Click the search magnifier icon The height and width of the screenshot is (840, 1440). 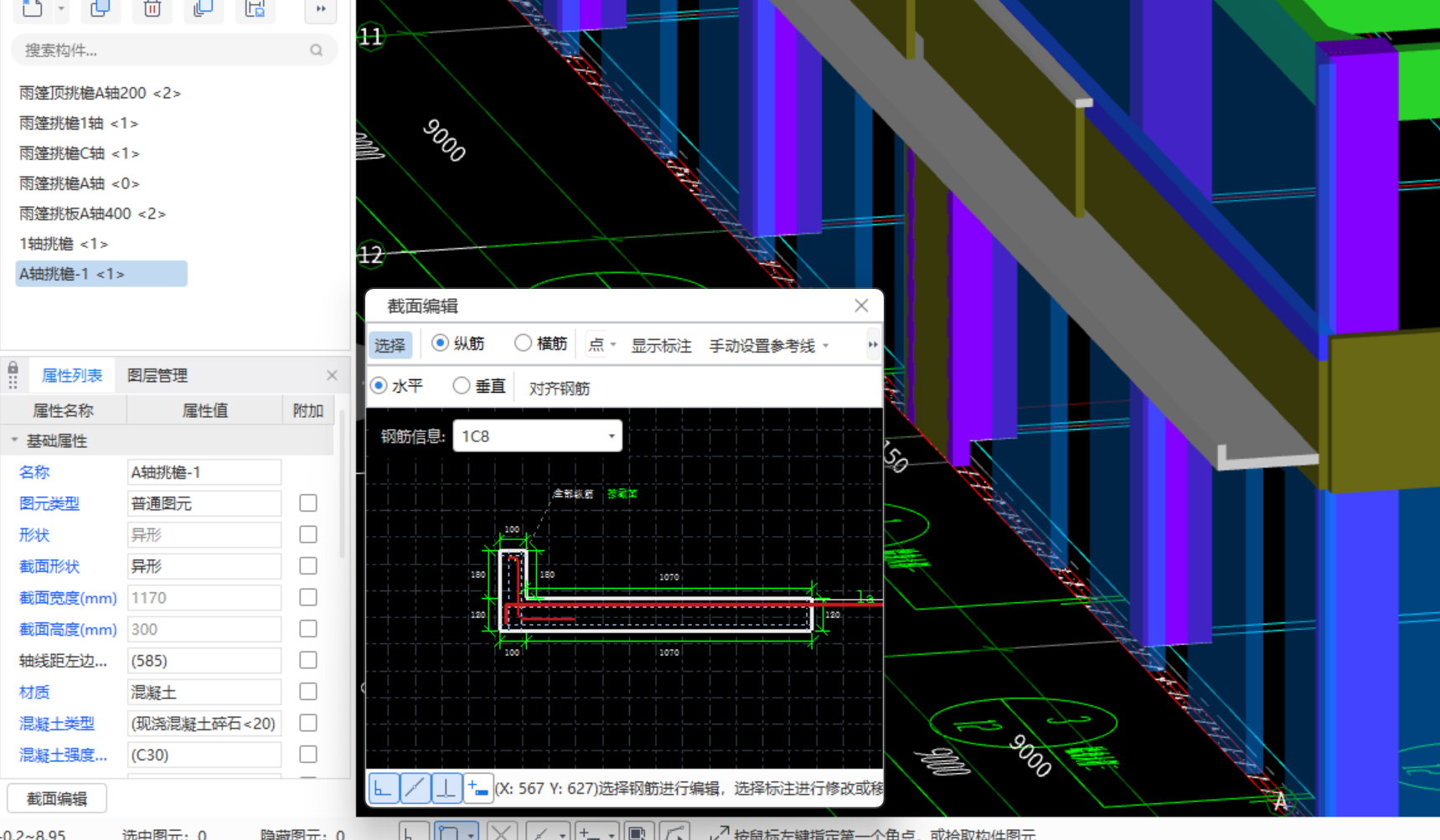[x=316, y=50]
